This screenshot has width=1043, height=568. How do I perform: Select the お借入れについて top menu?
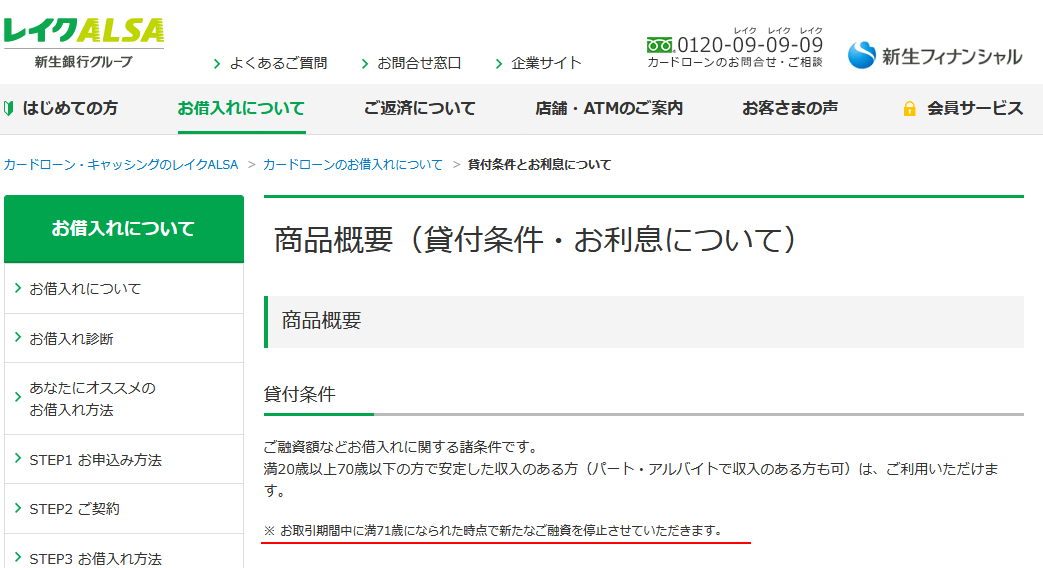[241, 108]
